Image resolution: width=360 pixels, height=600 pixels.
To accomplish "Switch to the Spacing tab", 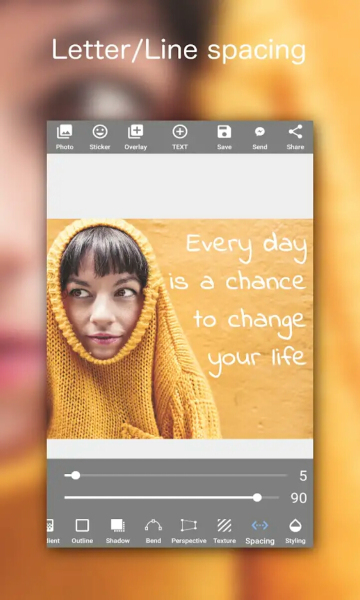I will point(260,531).
